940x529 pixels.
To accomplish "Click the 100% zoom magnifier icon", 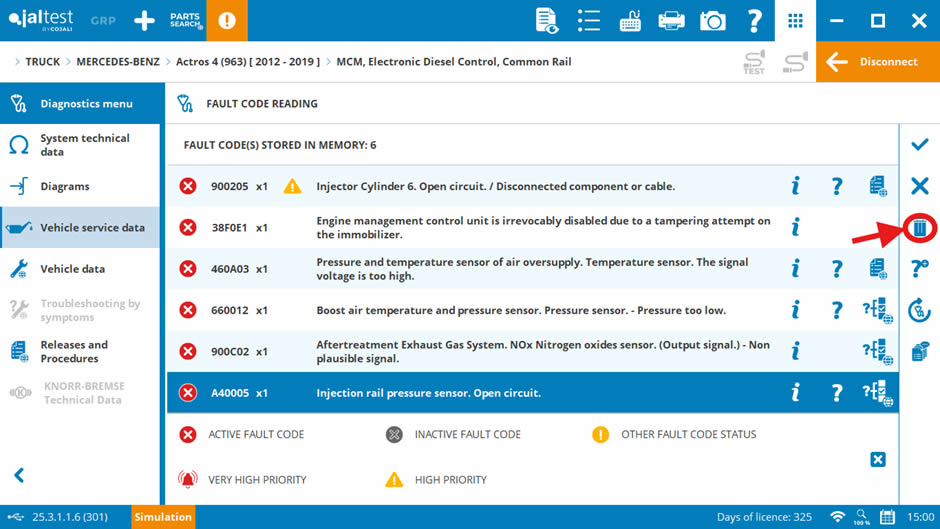I will 861,517.
